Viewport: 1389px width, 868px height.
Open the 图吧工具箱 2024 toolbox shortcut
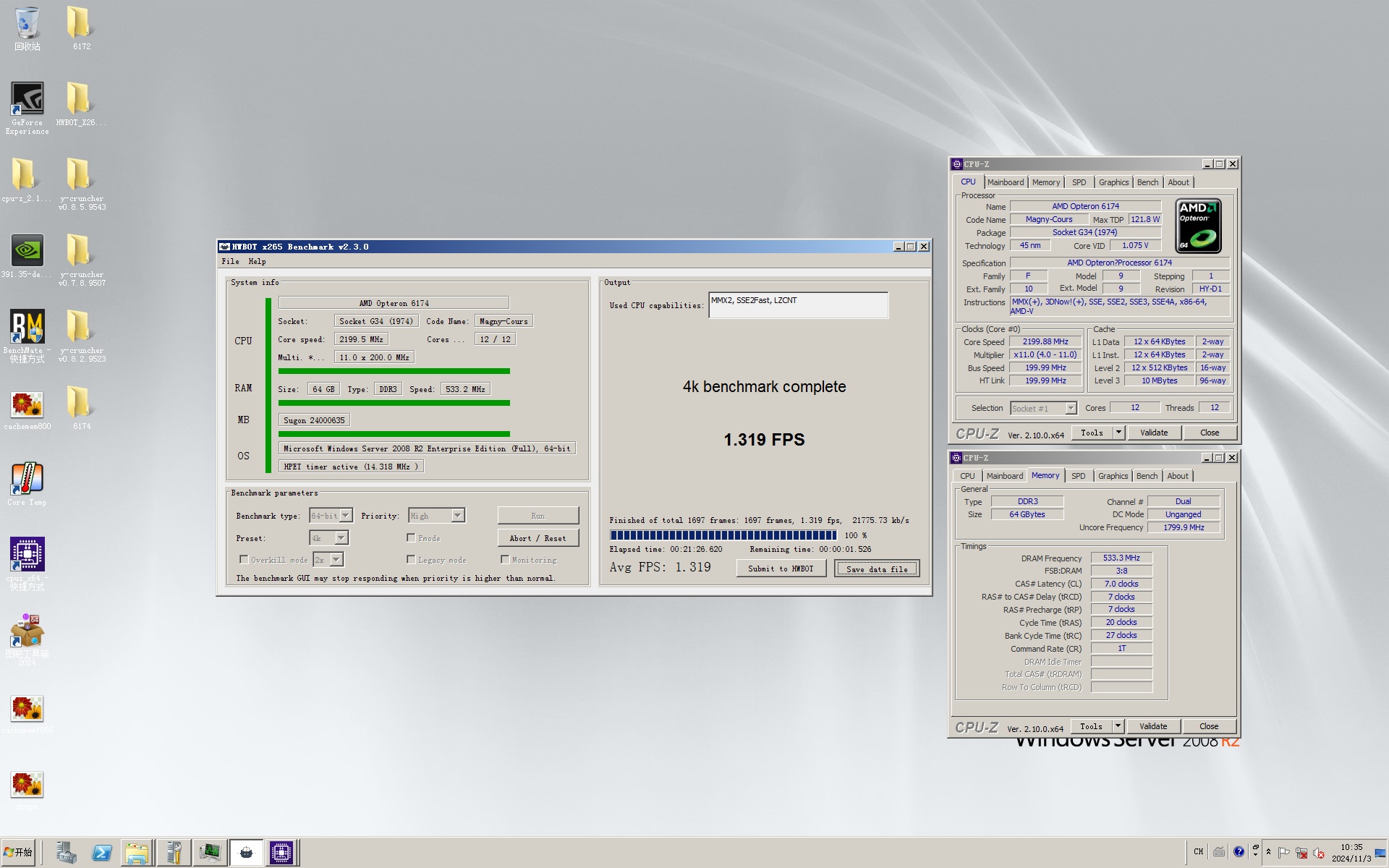(27, 640)
